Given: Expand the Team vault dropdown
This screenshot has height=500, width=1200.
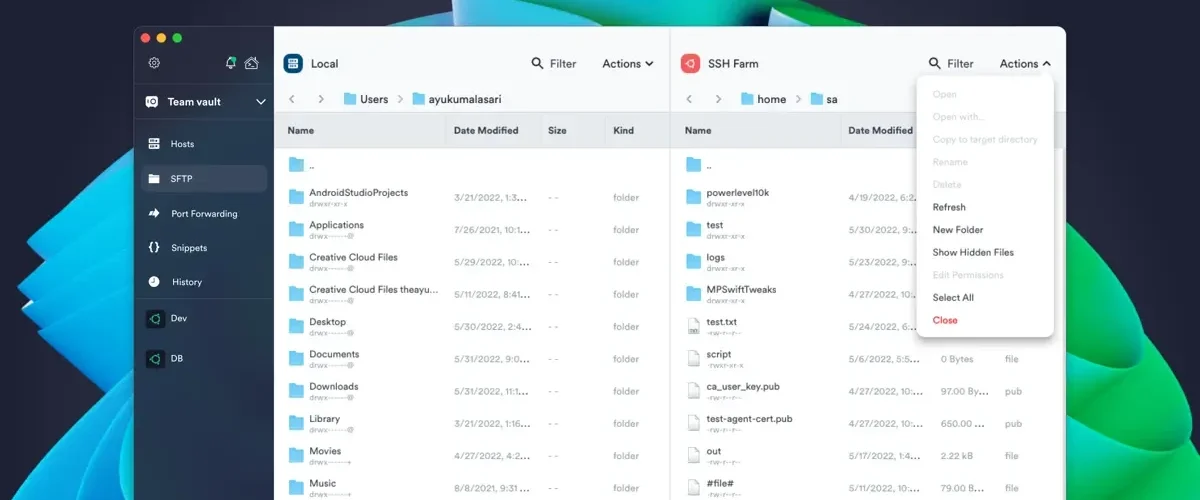Looking at the screenshot, I should click(x=261, y=101).
